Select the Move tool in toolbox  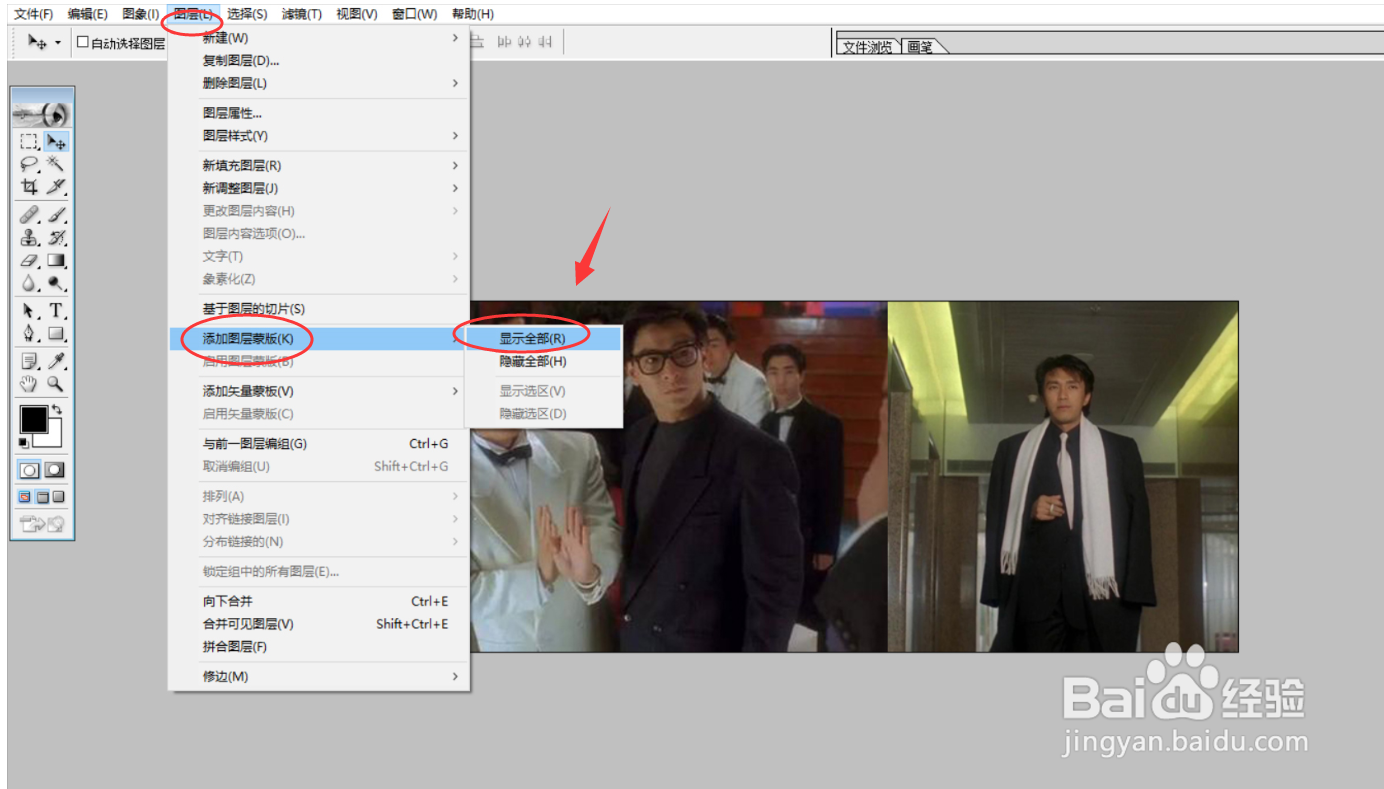click(x=56, y=142)
